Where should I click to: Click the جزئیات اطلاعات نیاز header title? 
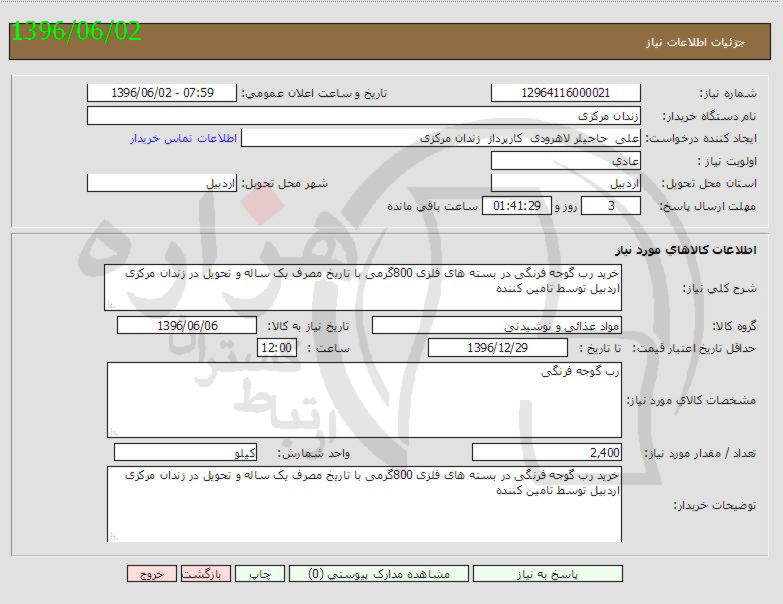695,42
